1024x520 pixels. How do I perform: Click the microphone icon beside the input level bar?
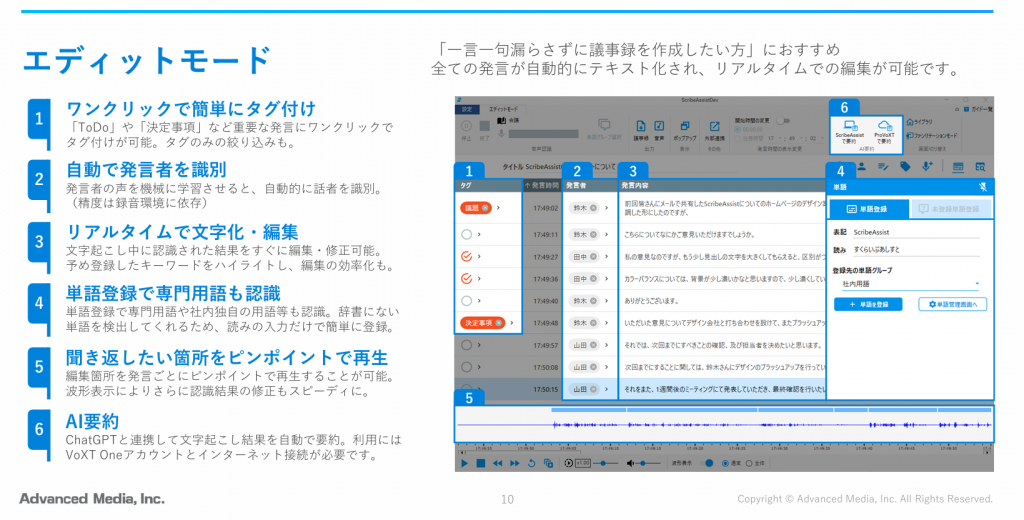[502, 133]
